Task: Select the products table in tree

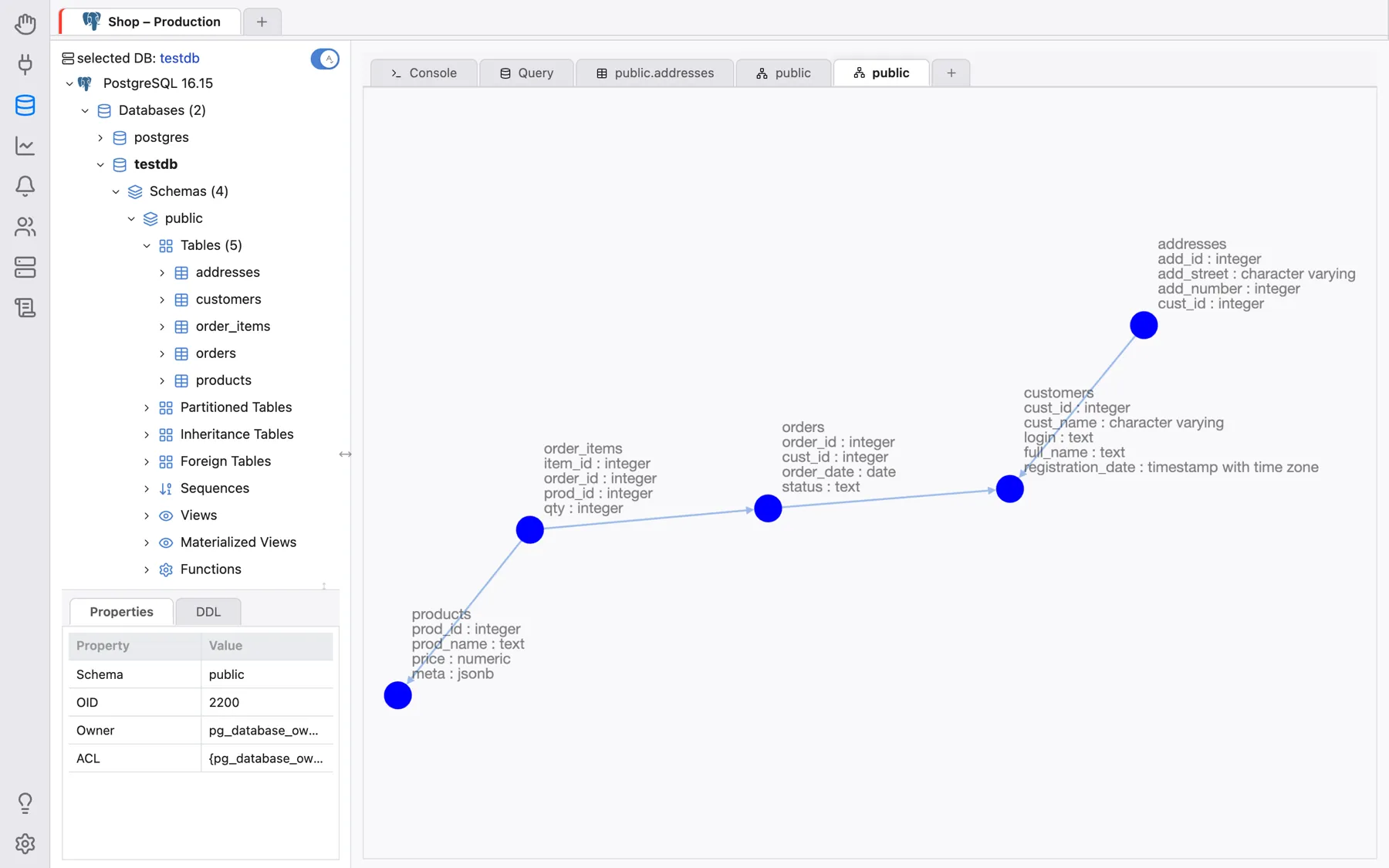Action: (x=224, y=380)
